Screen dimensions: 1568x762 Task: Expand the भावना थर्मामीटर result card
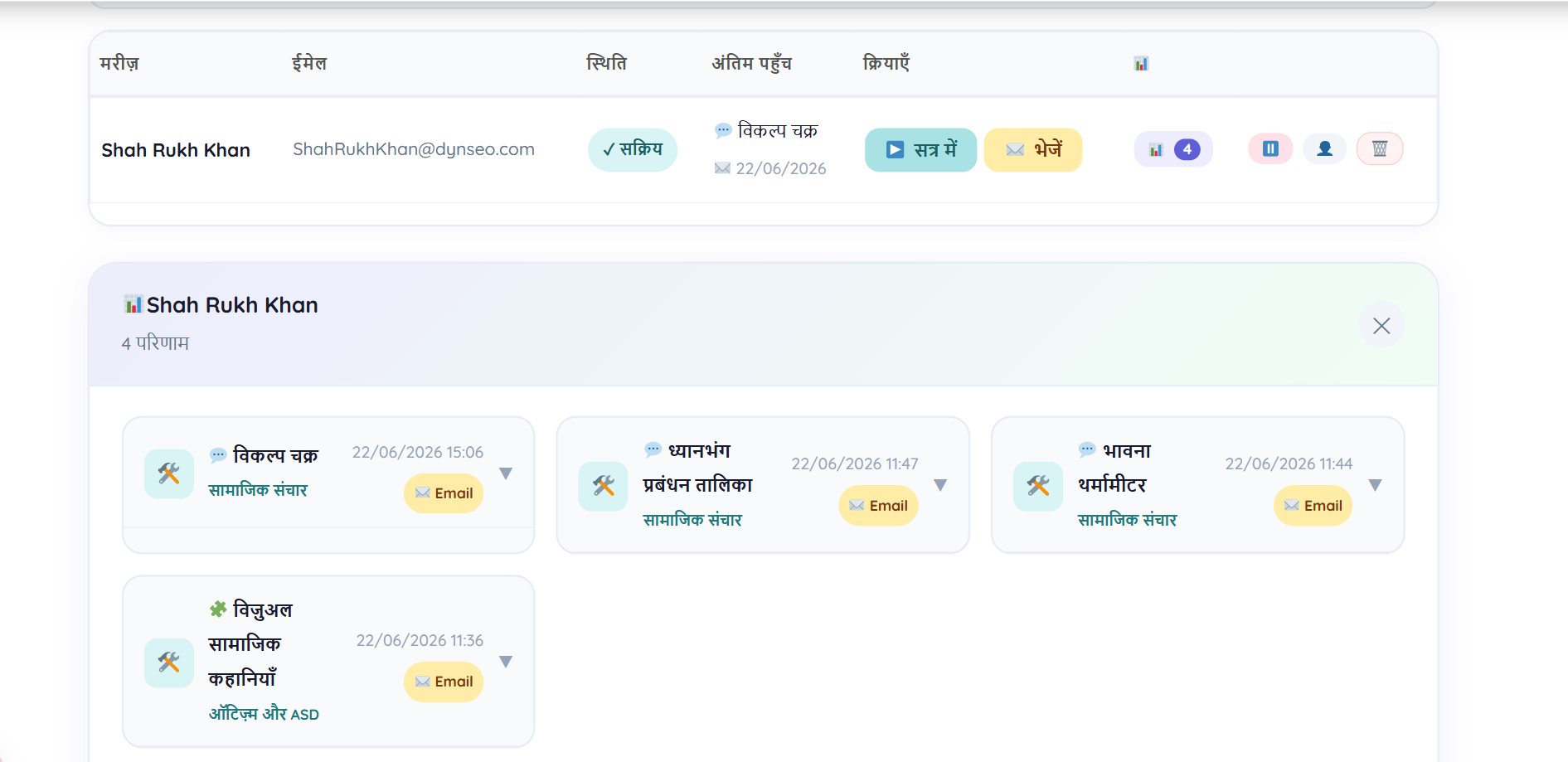pyautogui.click(x=1375, y=485)
